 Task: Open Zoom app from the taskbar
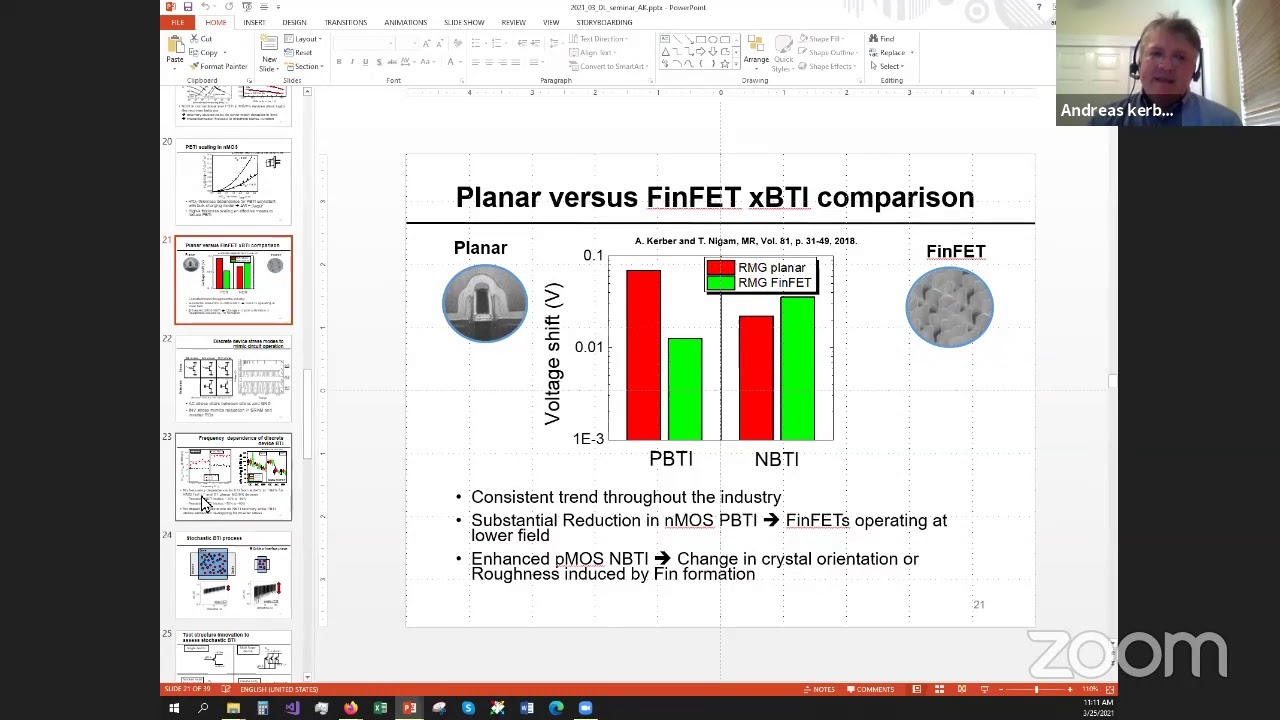585,708
